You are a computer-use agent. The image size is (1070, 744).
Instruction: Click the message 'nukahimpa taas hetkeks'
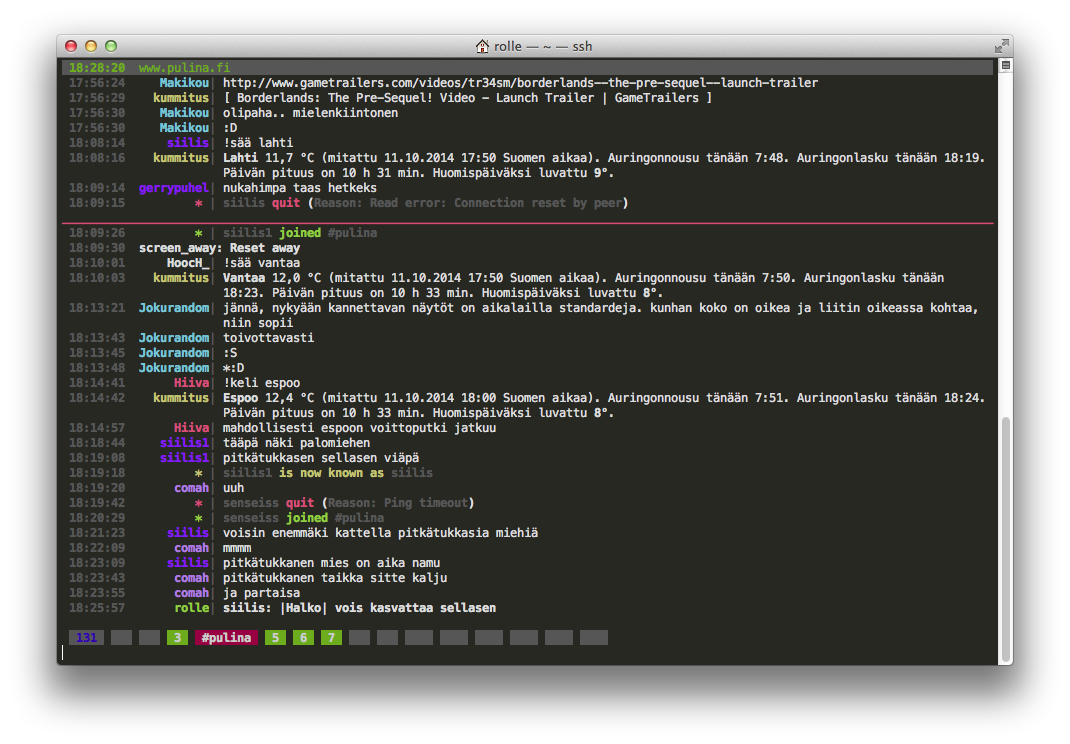(x=300, y=188)
